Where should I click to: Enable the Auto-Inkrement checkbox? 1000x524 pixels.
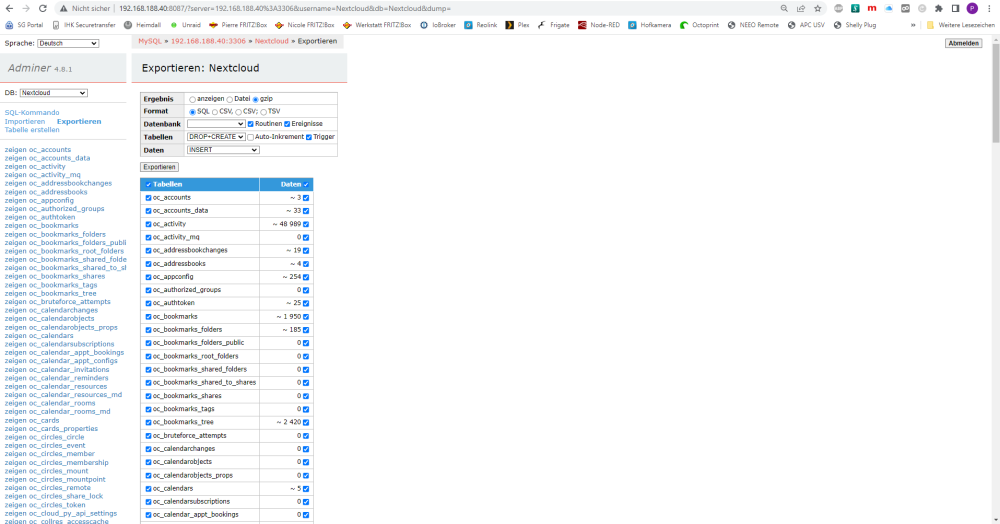tap(251, 137)
